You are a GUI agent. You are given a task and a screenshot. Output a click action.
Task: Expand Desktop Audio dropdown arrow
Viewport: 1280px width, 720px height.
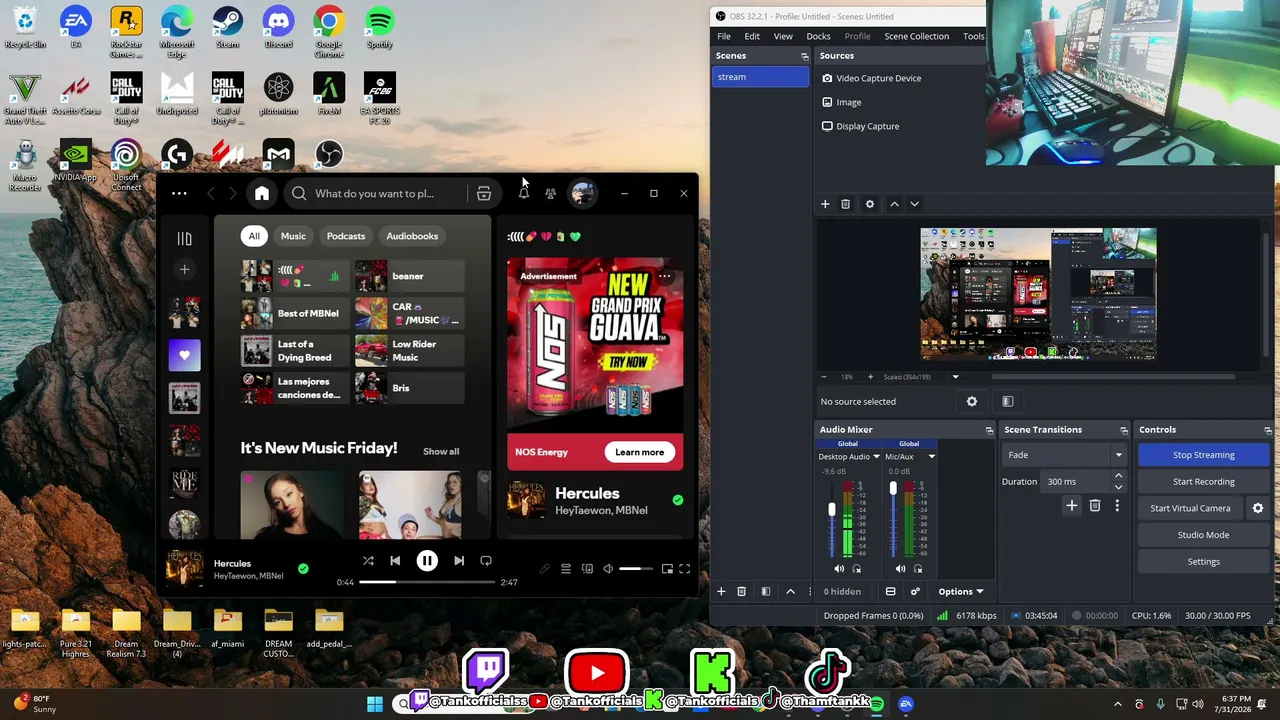pos(877,457)
